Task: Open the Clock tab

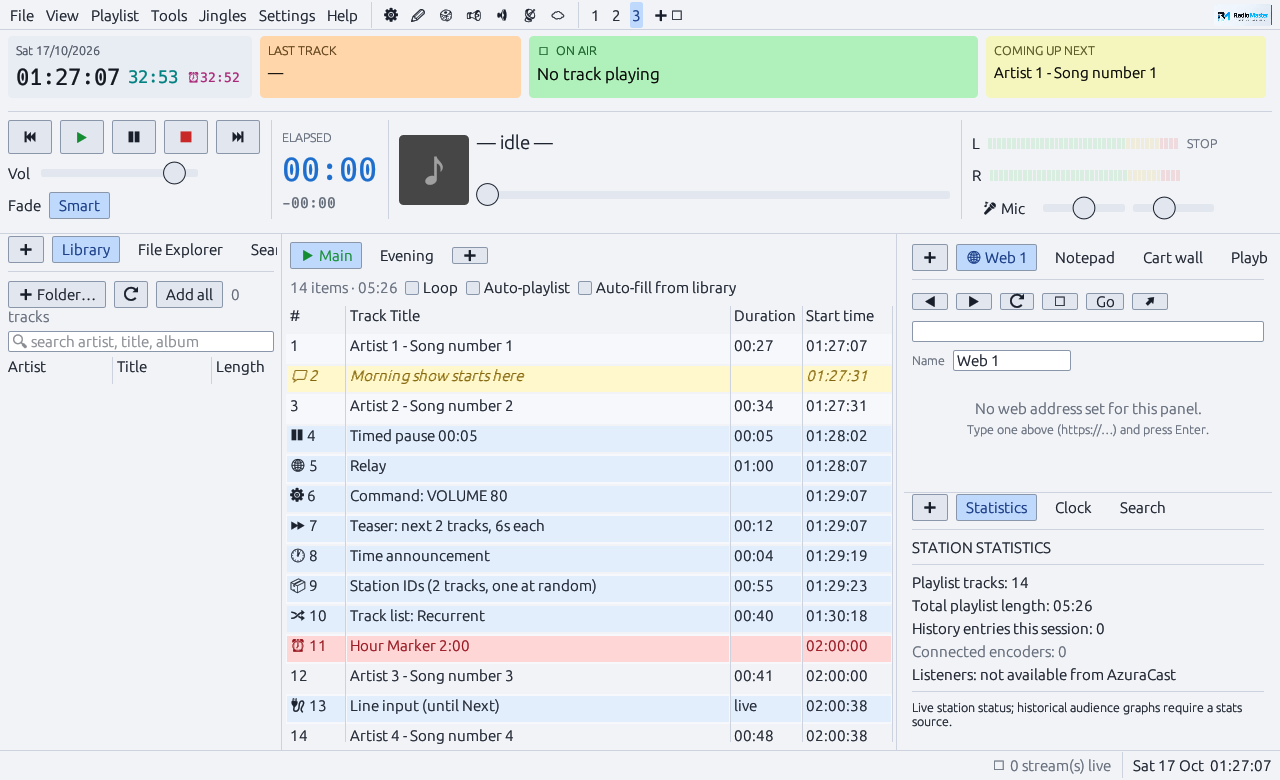Action: coord(1073,508)
